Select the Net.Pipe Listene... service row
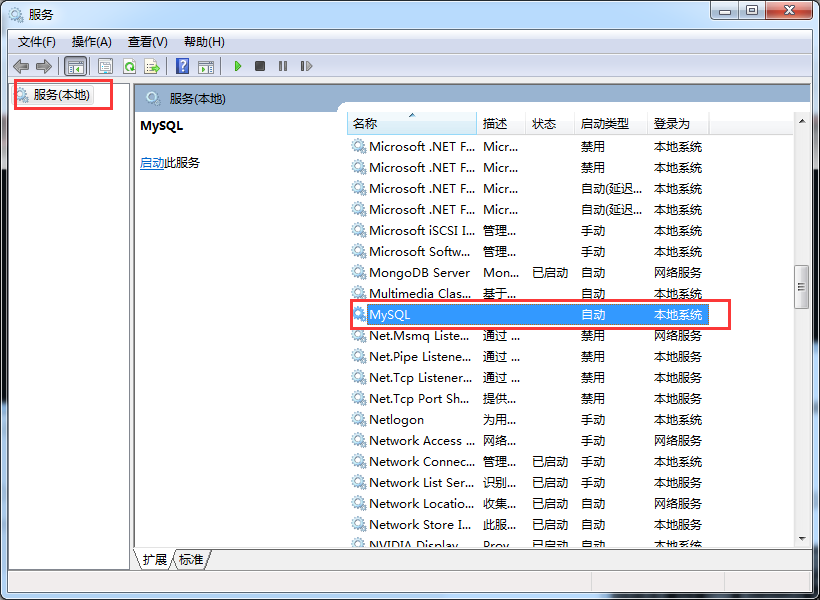820x600 pixels. 530,357
